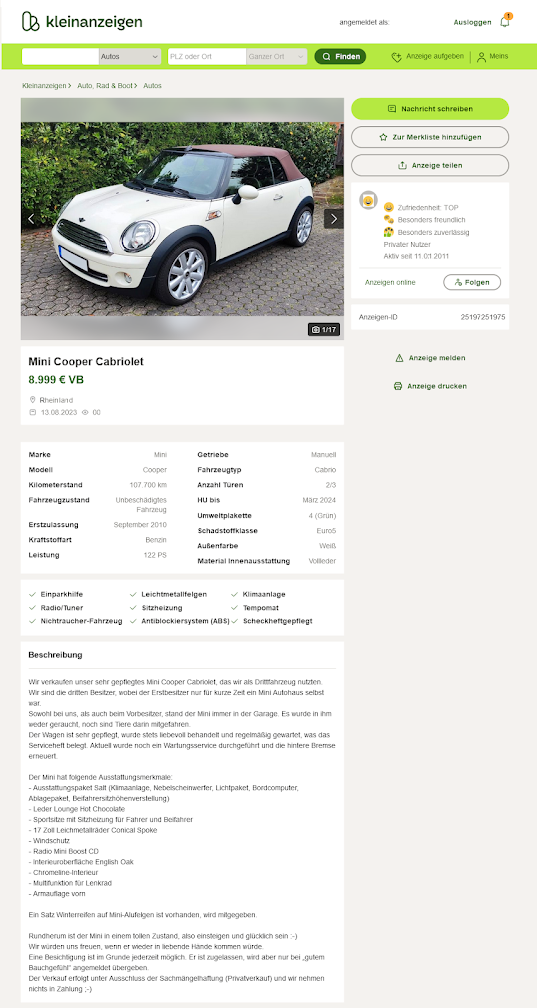The height and width of the screenshot is (1008, 537).
Task: Click Nachricht schreiben button
Action: click(430, 109)
